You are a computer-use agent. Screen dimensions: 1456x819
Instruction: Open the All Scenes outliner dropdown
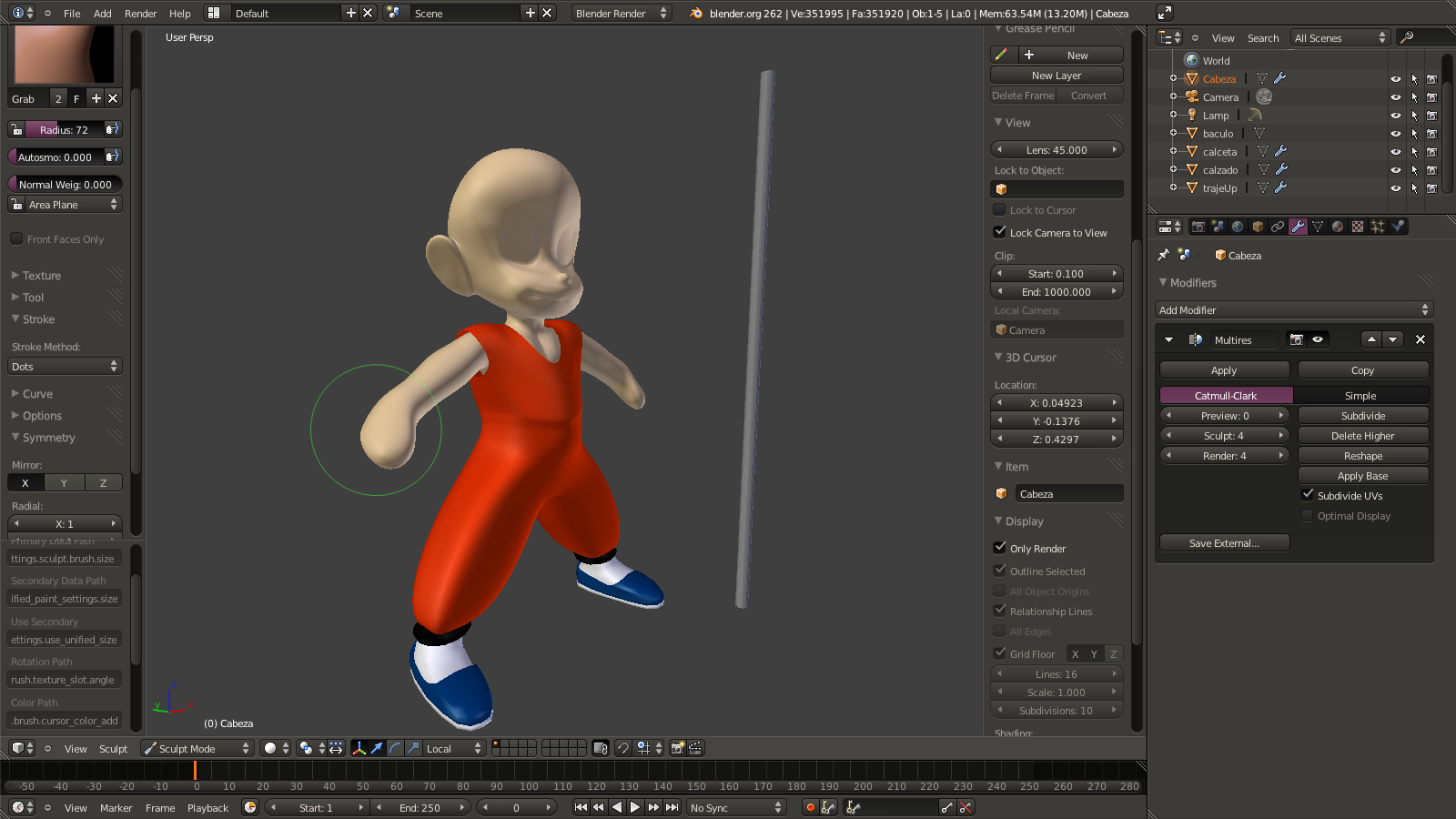pos(1340,37)
